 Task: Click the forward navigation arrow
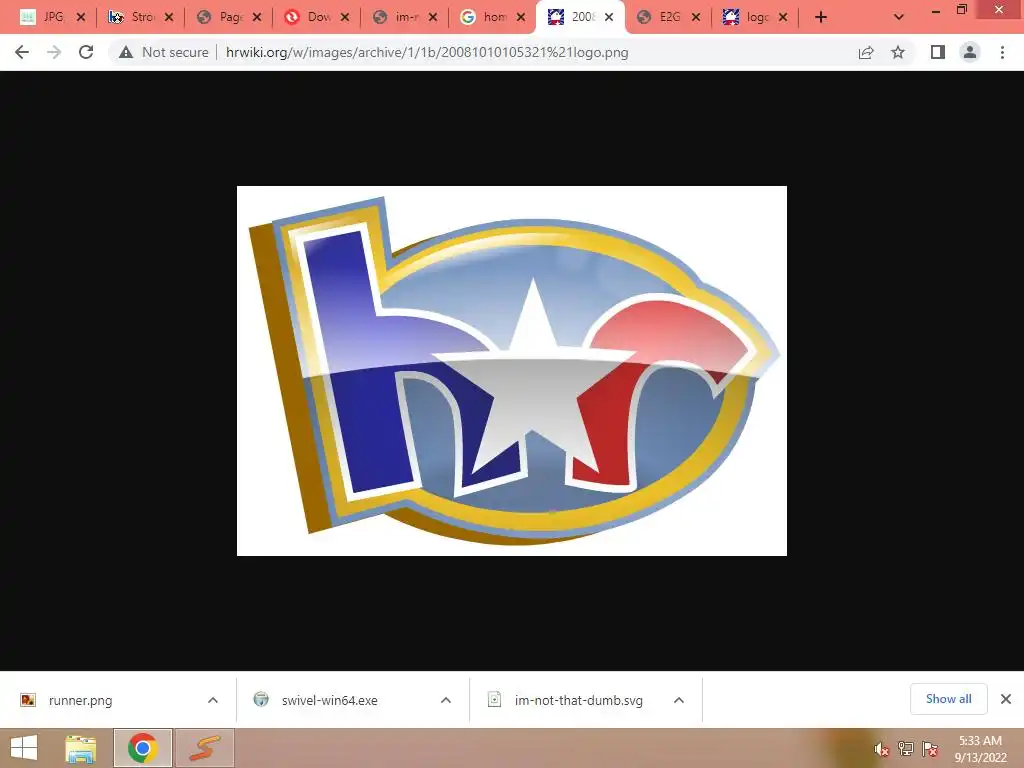point(54,52)
